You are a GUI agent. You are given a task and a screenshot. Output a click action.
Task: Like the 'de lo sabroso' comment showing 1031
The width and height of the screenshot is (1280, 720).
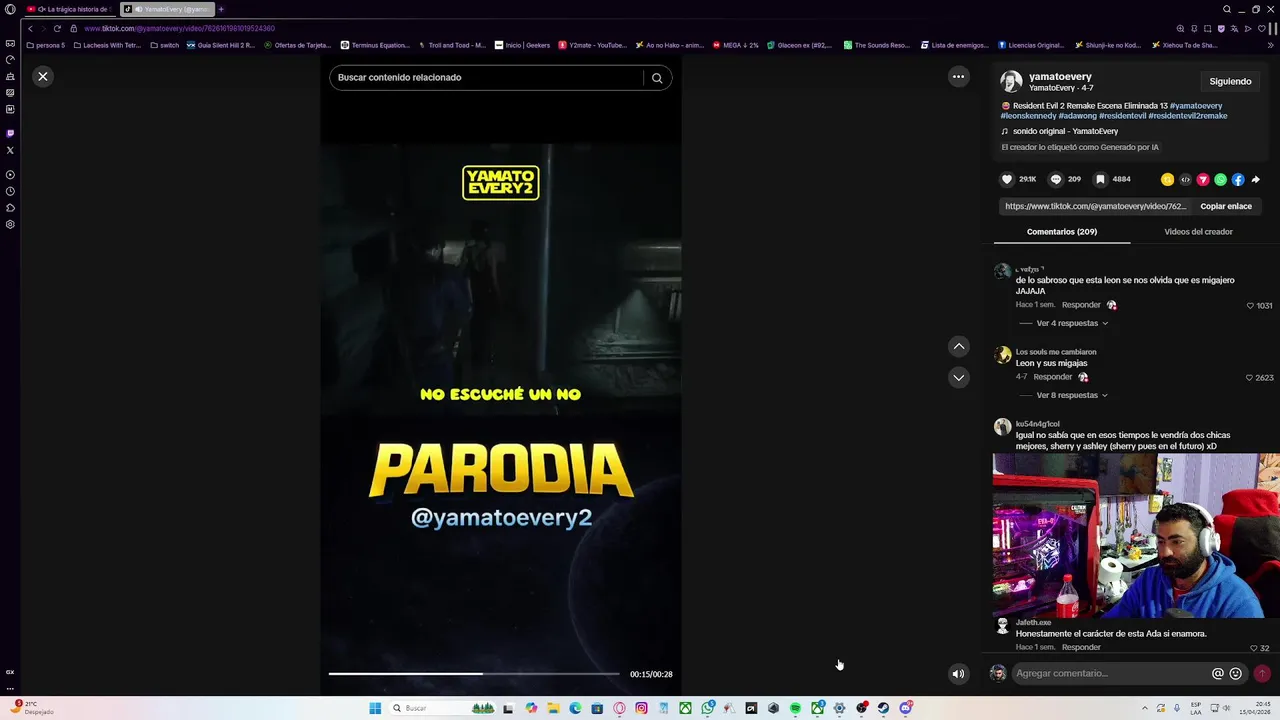1250,305
